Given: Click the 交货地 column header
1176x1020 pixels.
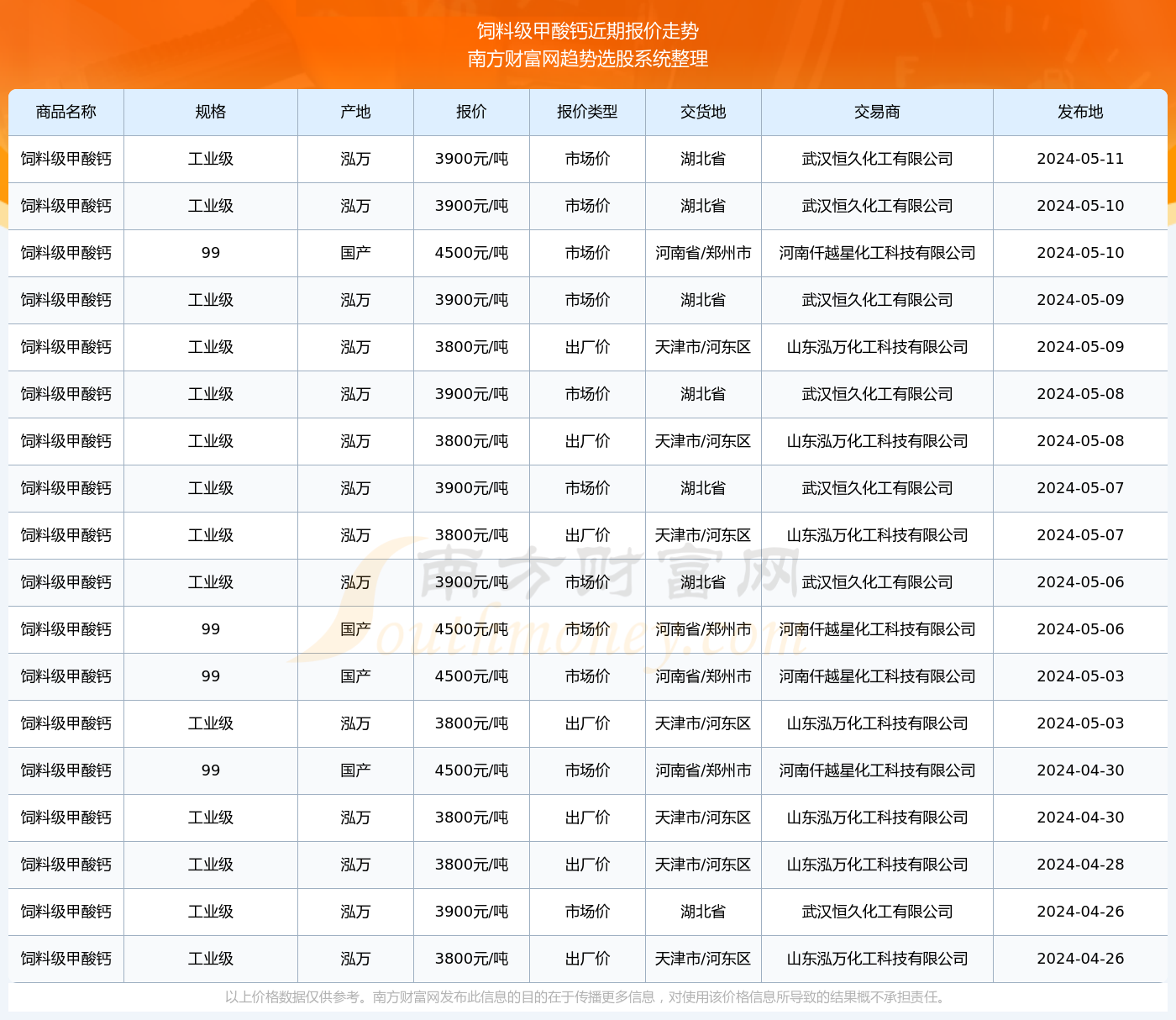Looking at the screenshot, I should click(x=703, y=112).
